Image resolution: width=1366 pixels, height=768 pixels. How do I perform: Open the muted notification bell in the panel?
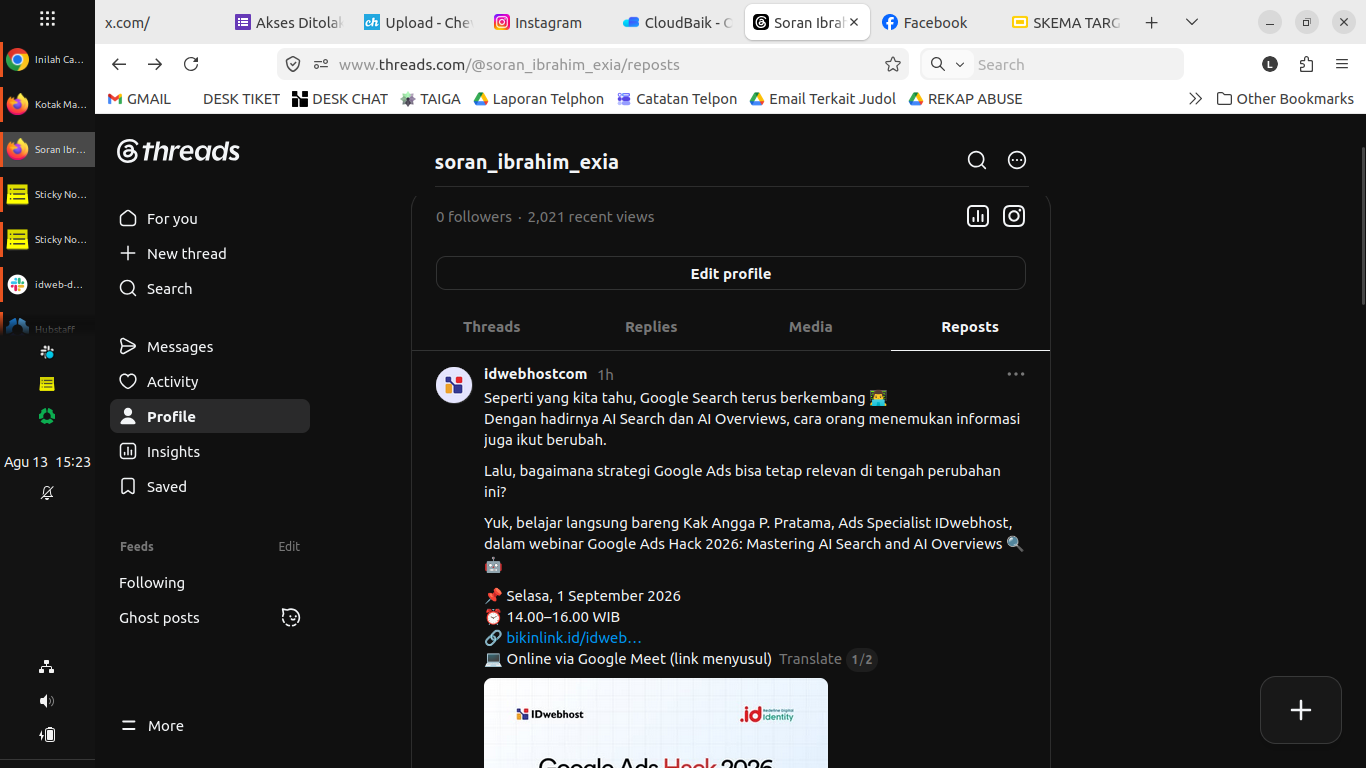tap(47, 493)
